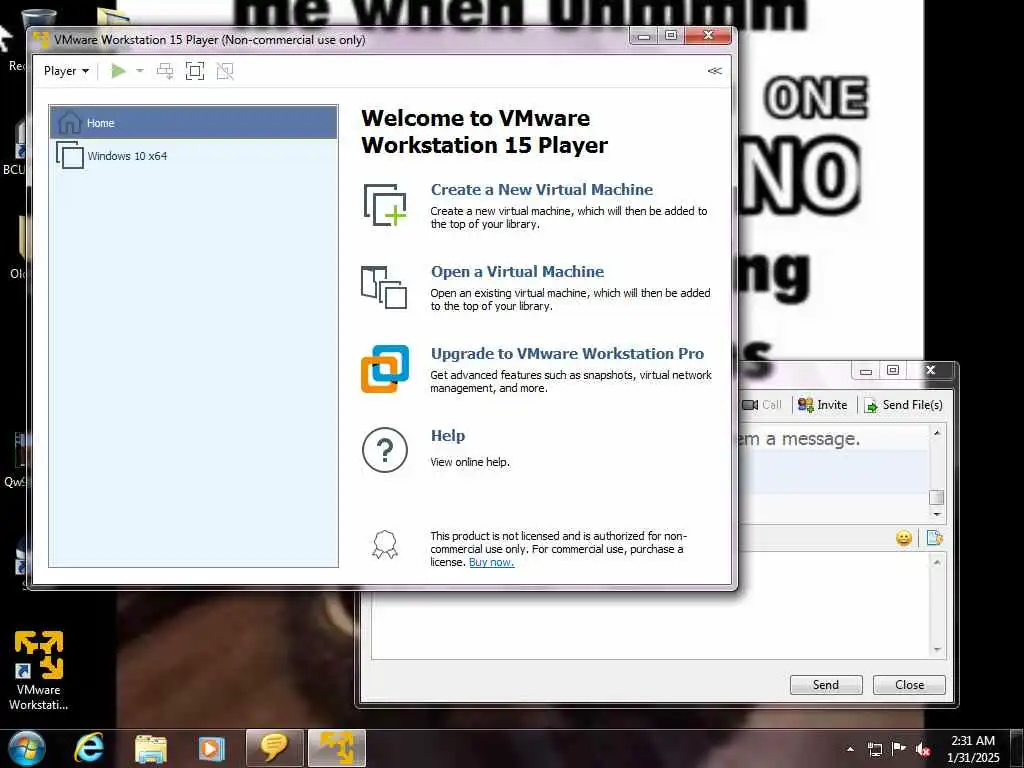Enter full screen mode icon
1024x768 pixels.
(195, 71)
